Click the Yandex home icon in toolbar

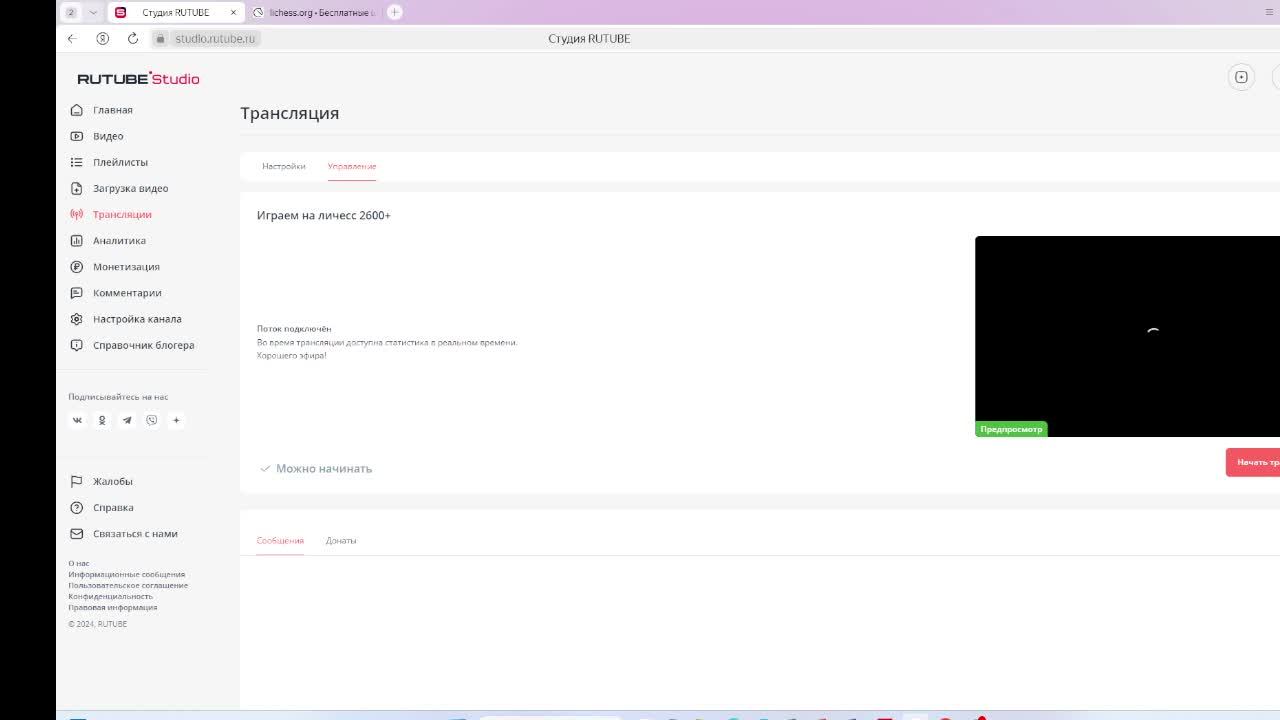(x=103, y=38)
